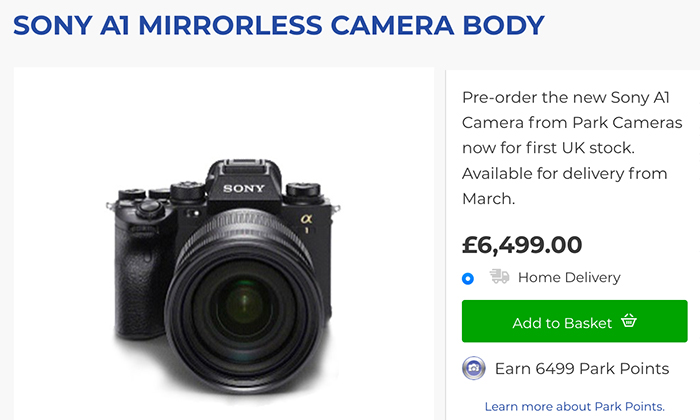Screen dimensions: 700x420
Task: Click the Home Delivery label text
Action: tap(569, 278)
